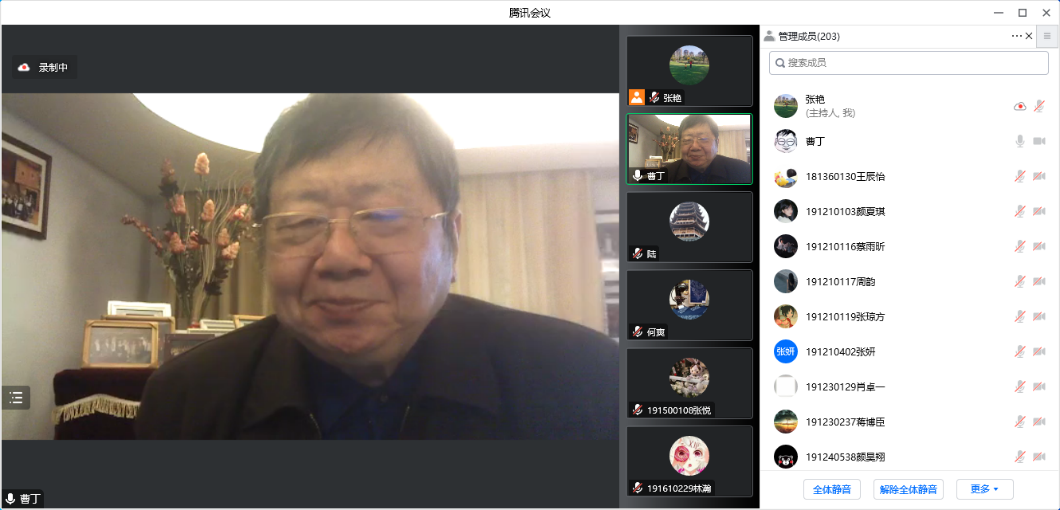Select 191230237蒋博臣 in the member list
The height and width of the screenshot is (510, 1060).
click(x=845, y=422)
